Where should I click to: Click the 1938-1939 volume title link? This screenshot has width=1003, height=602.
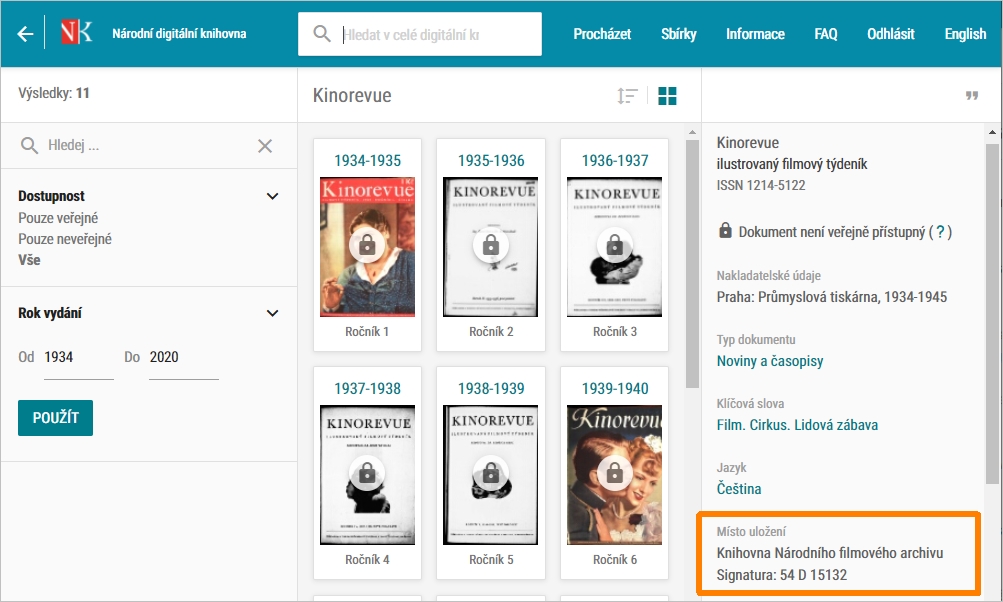pyautogui.click(x=491, y=388)
